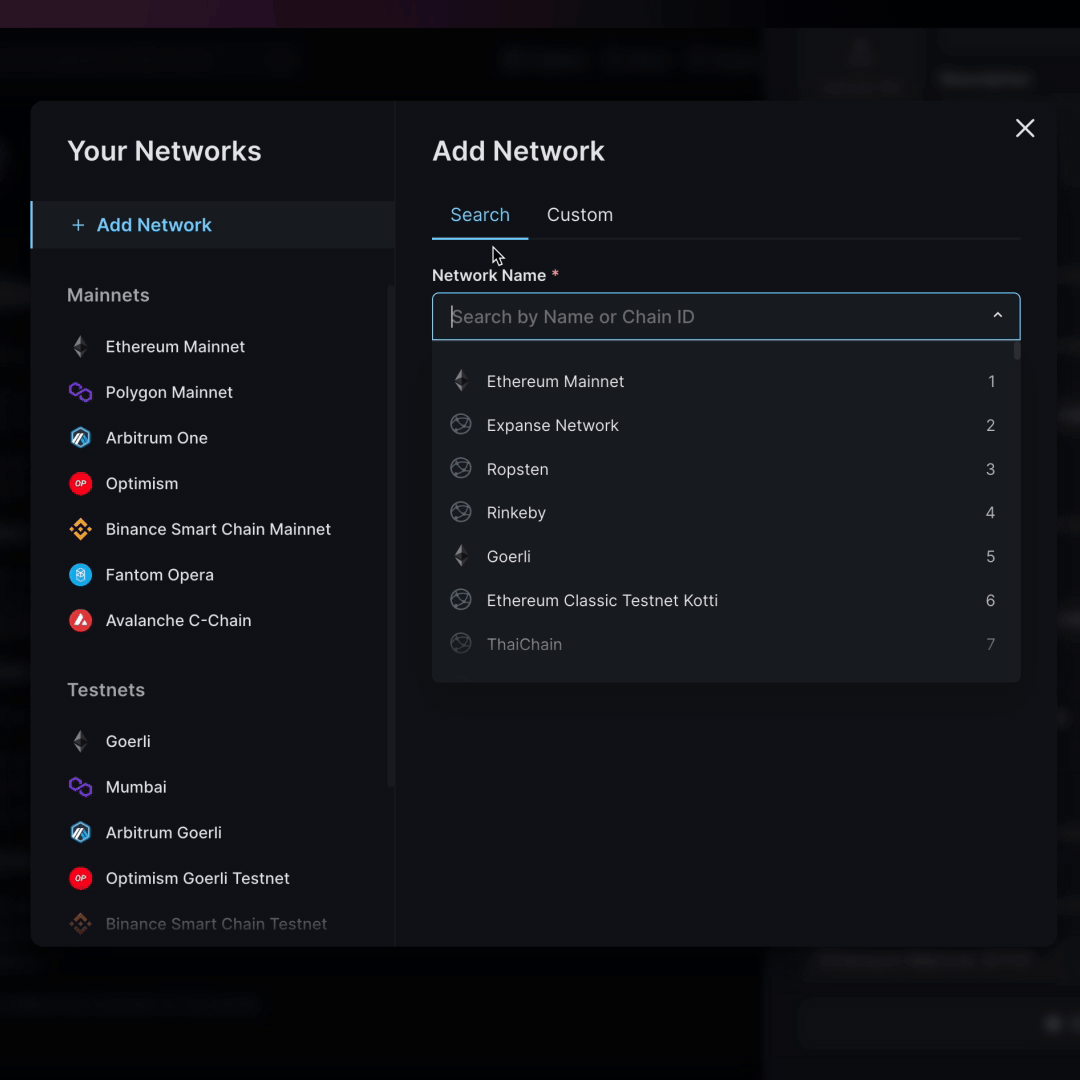
Task: Close the Add Network dialog
Action: [1025, 128]
